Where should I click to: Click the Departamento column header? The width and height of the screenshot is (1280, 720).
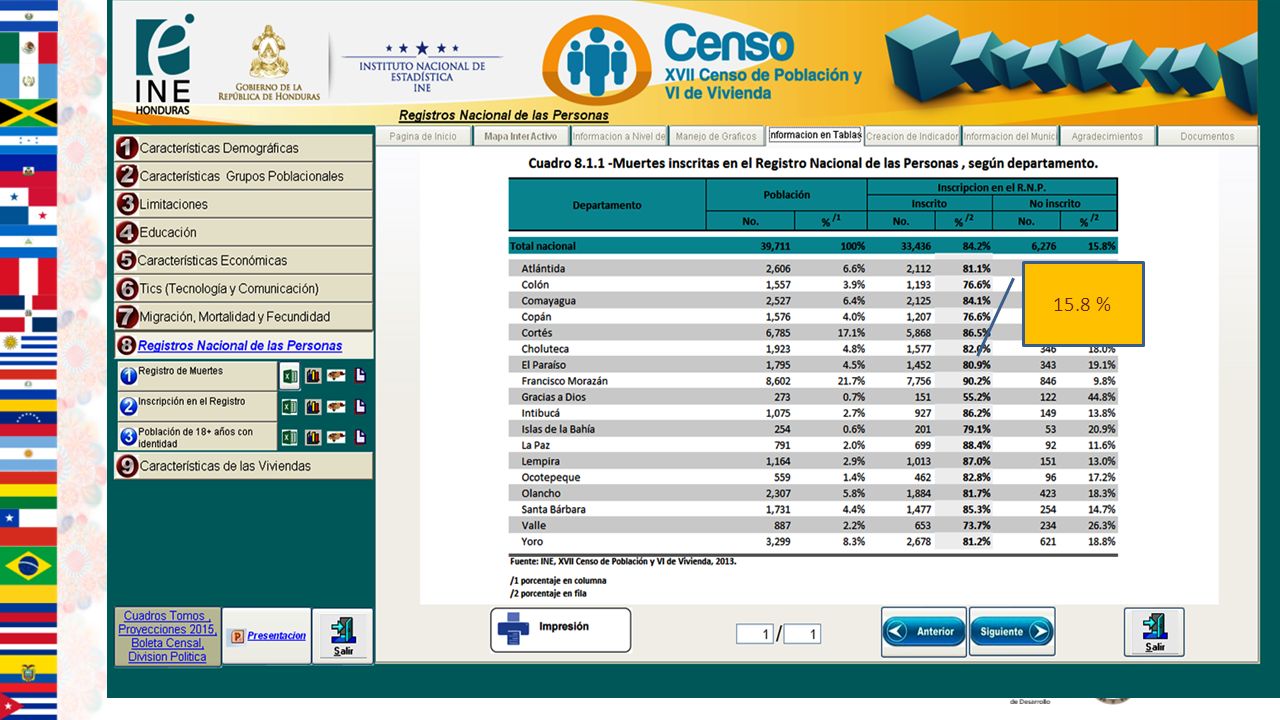607,205
